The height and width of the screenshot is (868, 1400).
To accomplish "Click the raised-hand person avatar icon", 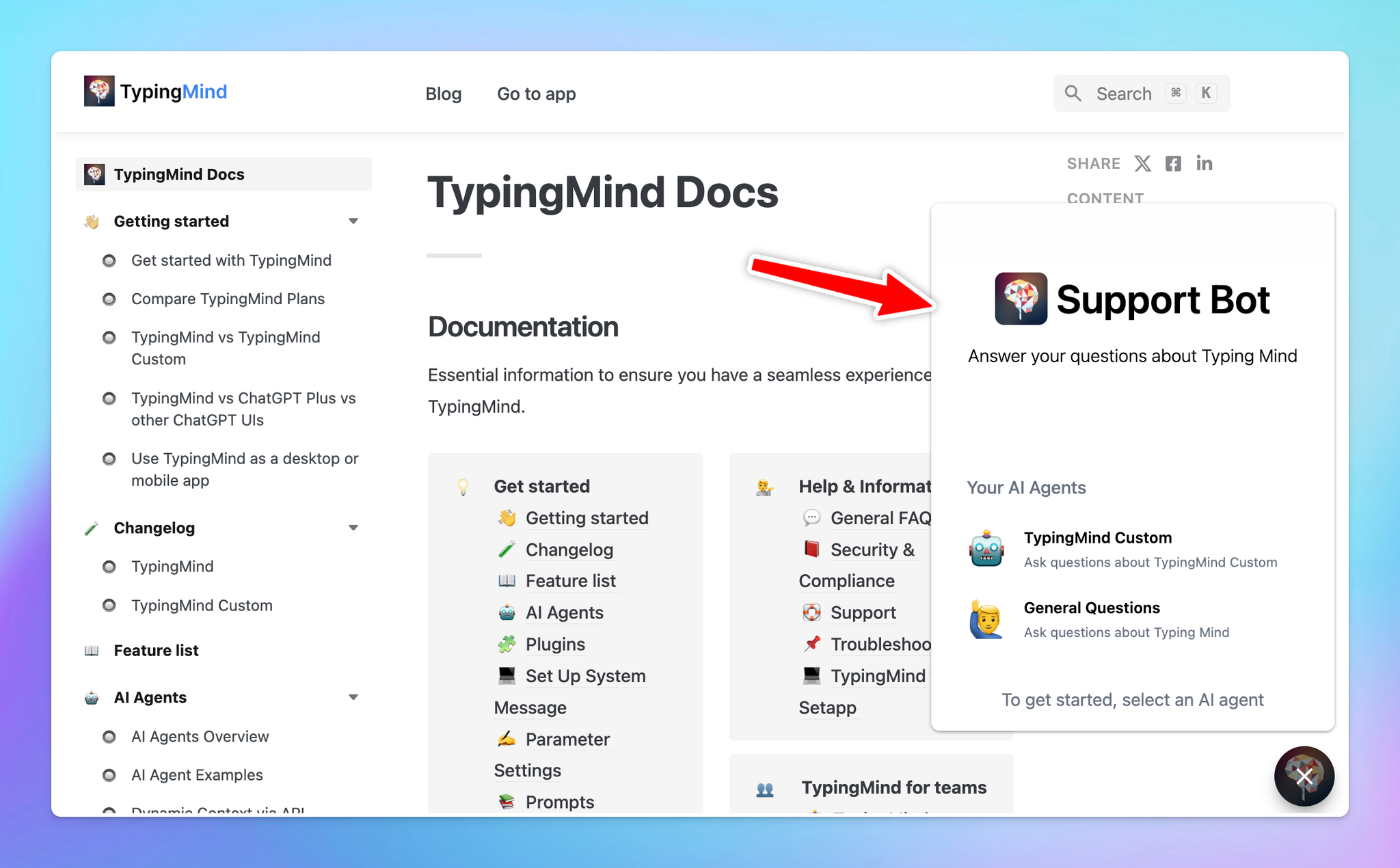I will 986,619.
